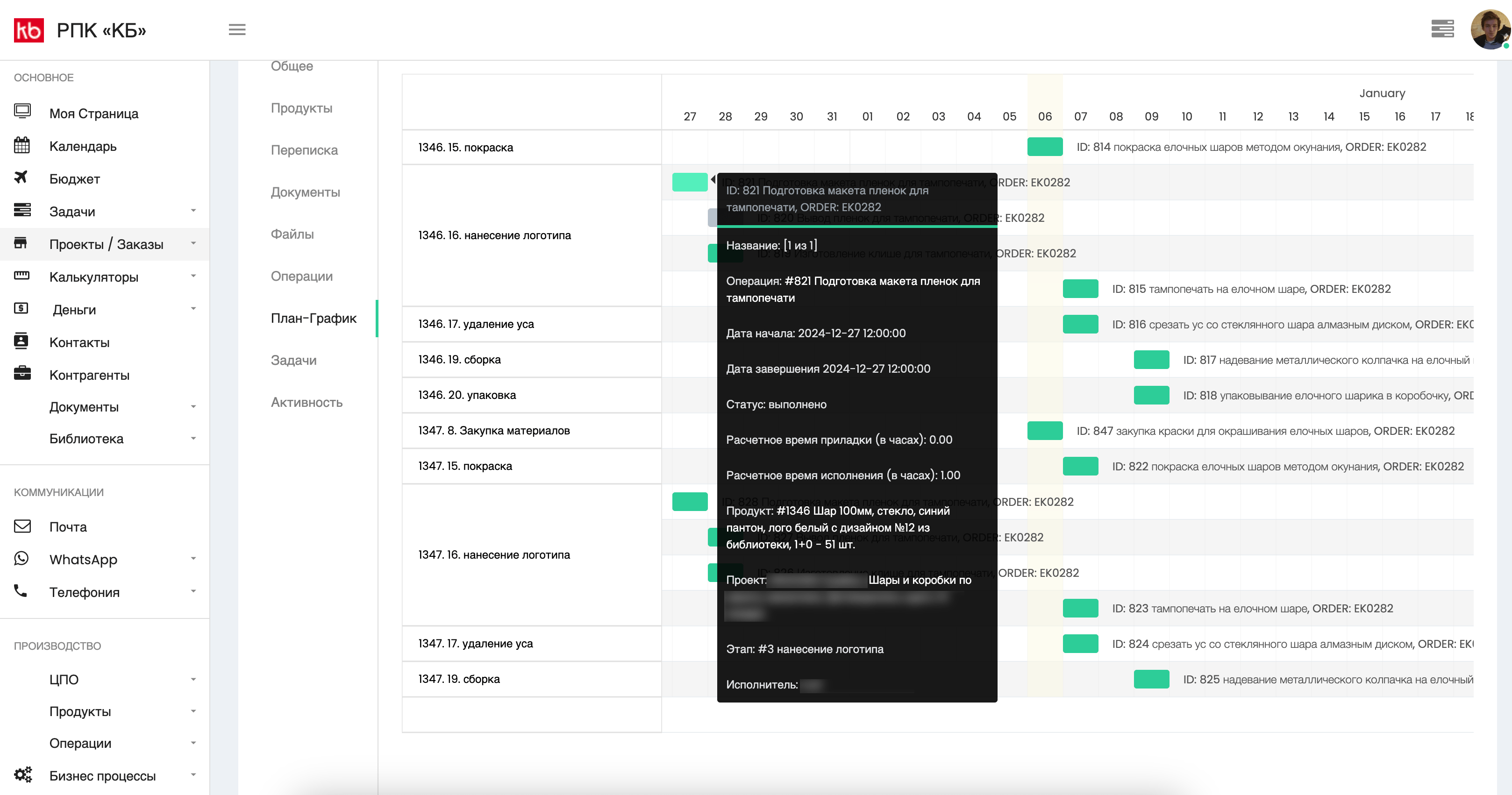The width and height of the screenshot is (1512, 795).
Task: Select the Активность tab
Action: click(x=307, y=403)
